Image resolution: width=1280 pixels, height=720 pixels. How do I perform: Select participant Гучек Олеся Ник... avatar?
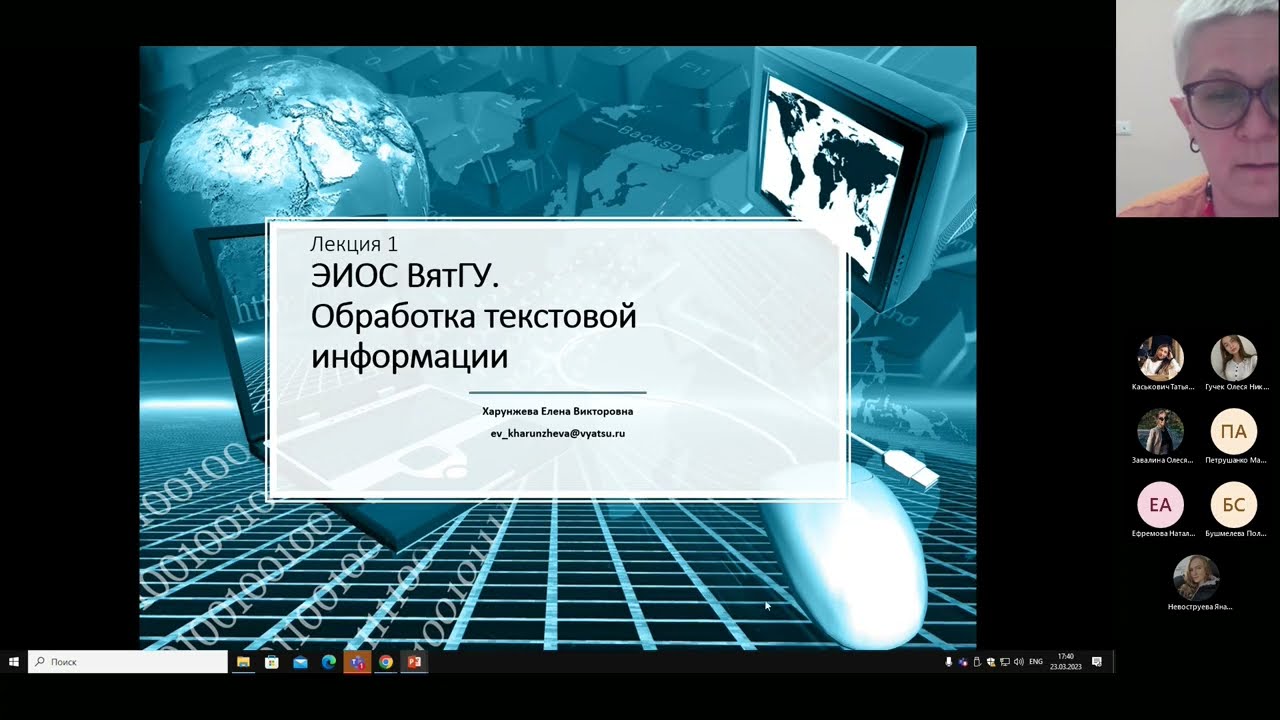coord(1234,358)
